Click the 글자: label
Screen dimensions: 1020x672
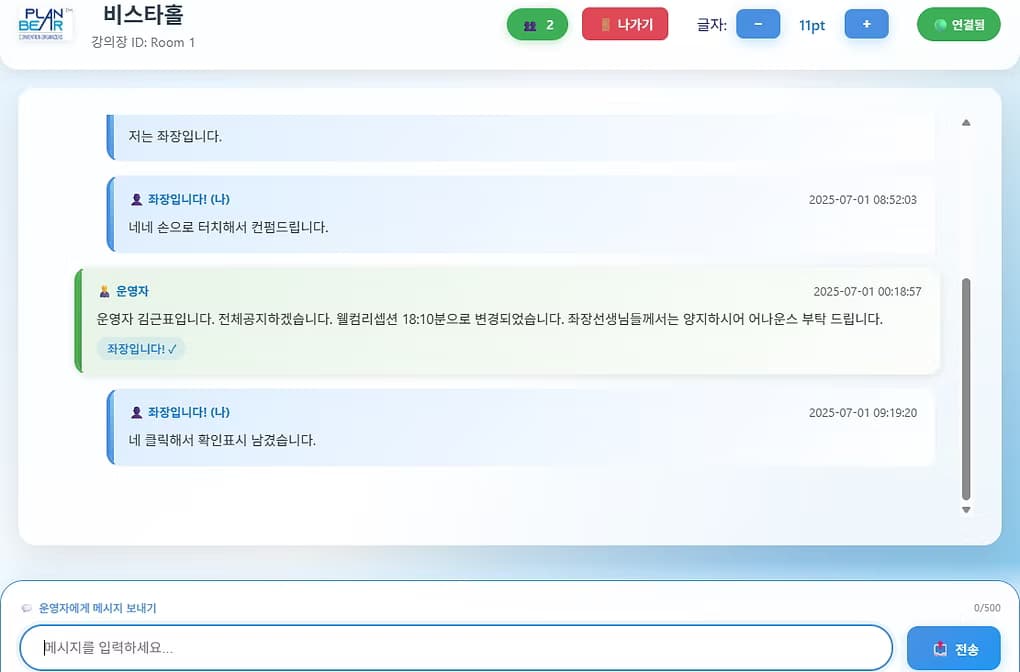[712, 25]
